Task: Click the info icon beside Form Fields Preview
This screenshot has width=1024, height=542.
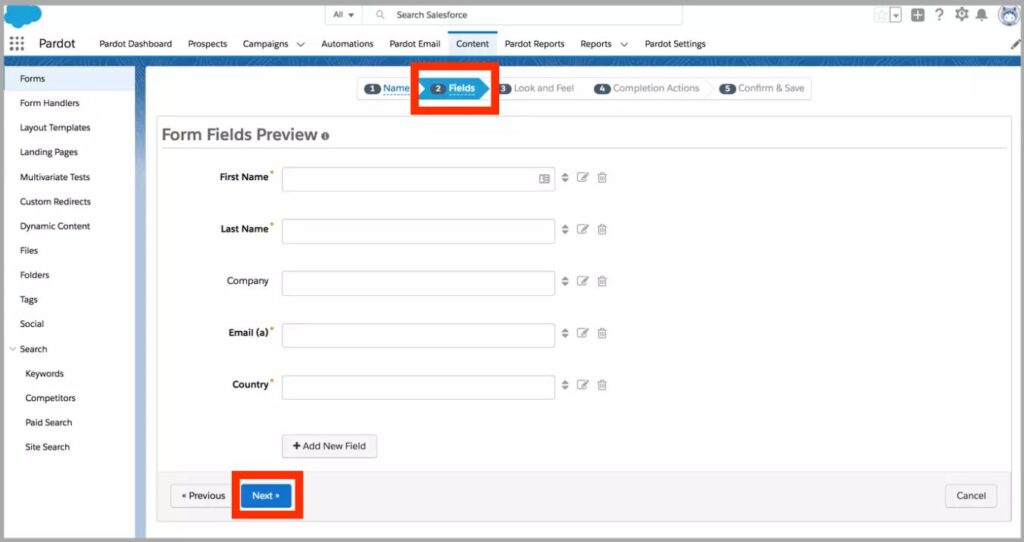Action: [x=325, y=136]
